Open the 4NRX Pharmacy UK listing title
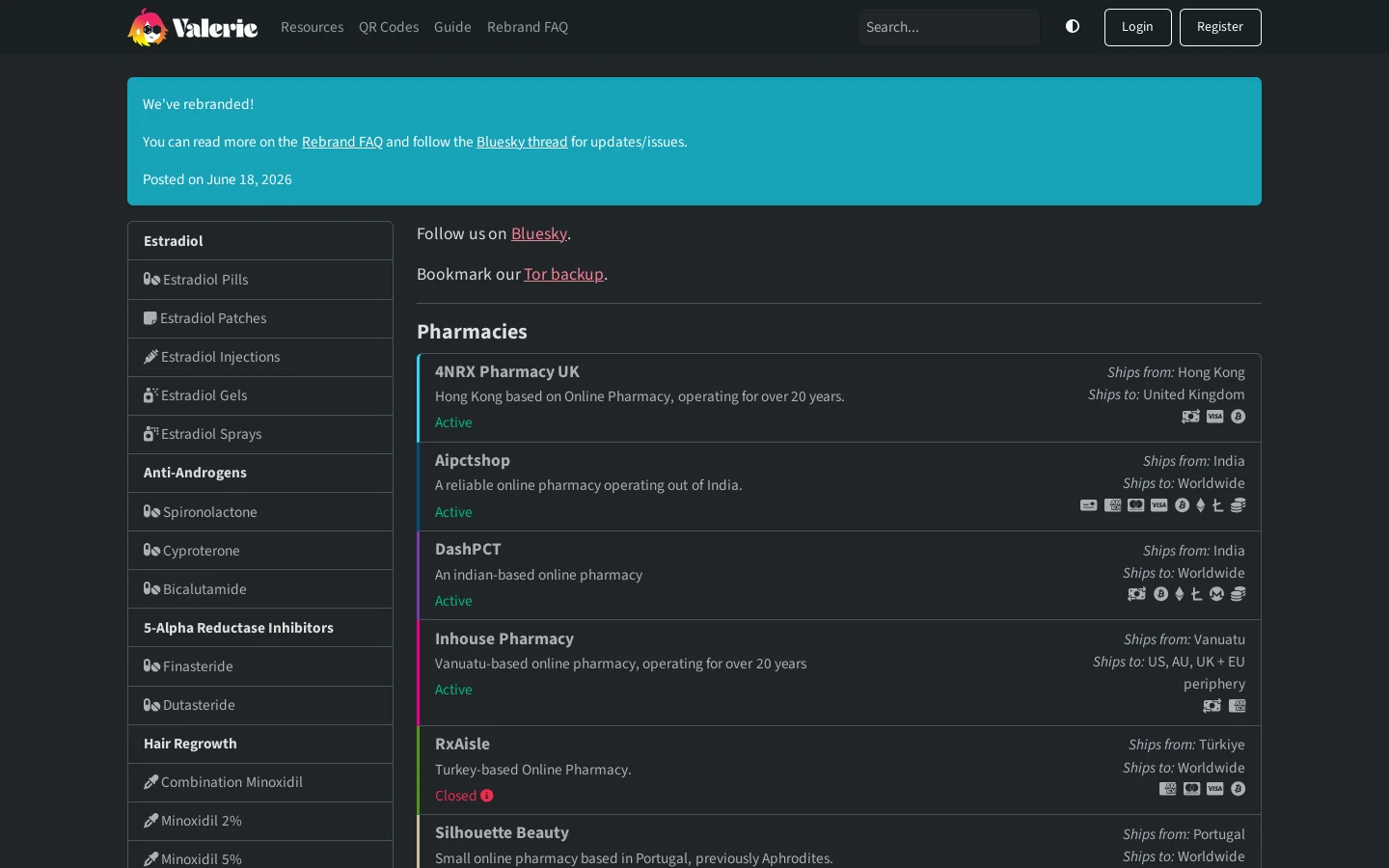The height and width of the screenshot is (868, 1389). tap(507, 371)
